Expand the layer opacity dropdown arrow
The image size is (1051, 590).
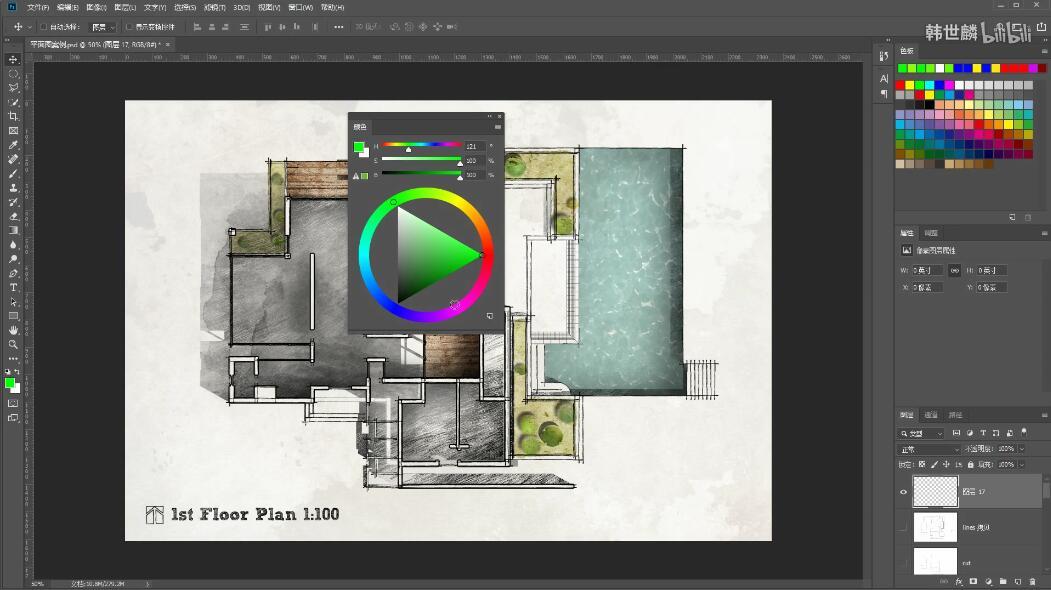coord(1022,449)
